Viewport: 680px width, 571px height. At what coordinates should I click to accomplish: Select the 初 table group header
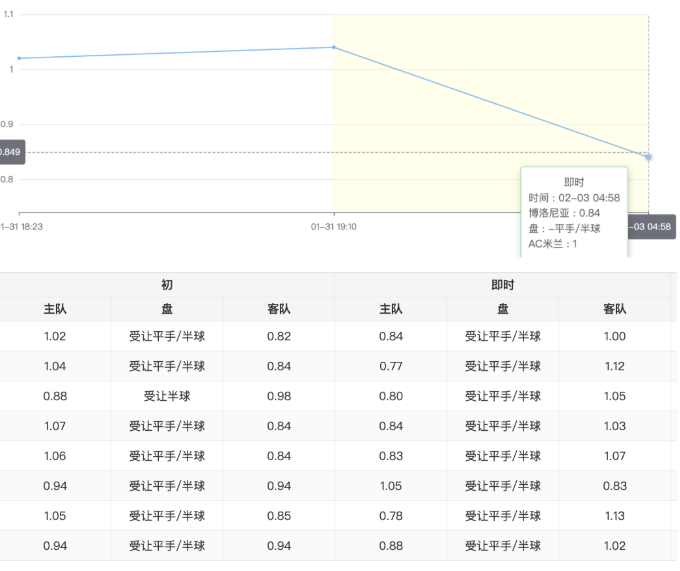tap(166, 285)
